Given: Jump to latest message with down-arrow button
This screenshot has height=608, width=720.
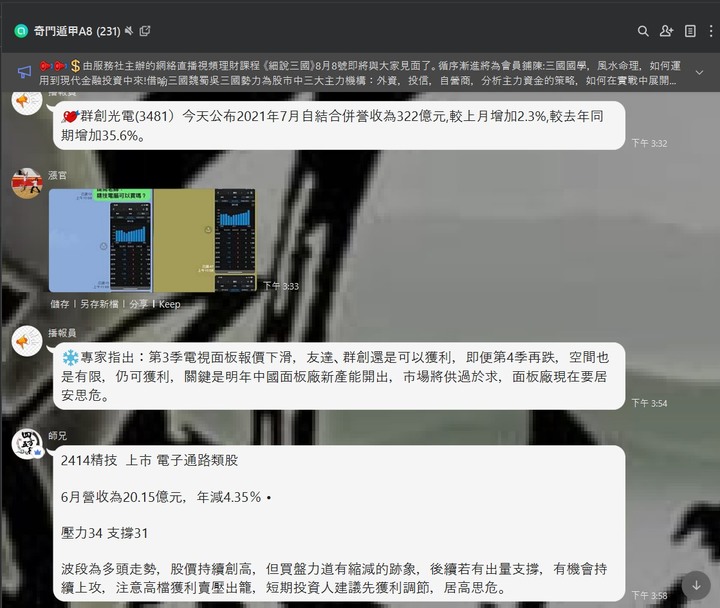Looking at the screenshot, I should point(696,585).
